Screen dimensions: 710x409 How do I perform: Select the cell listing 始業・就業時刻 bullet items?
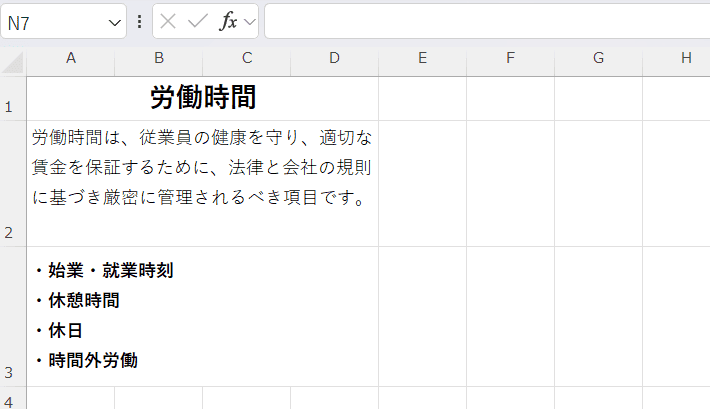(x=203, y=316)
